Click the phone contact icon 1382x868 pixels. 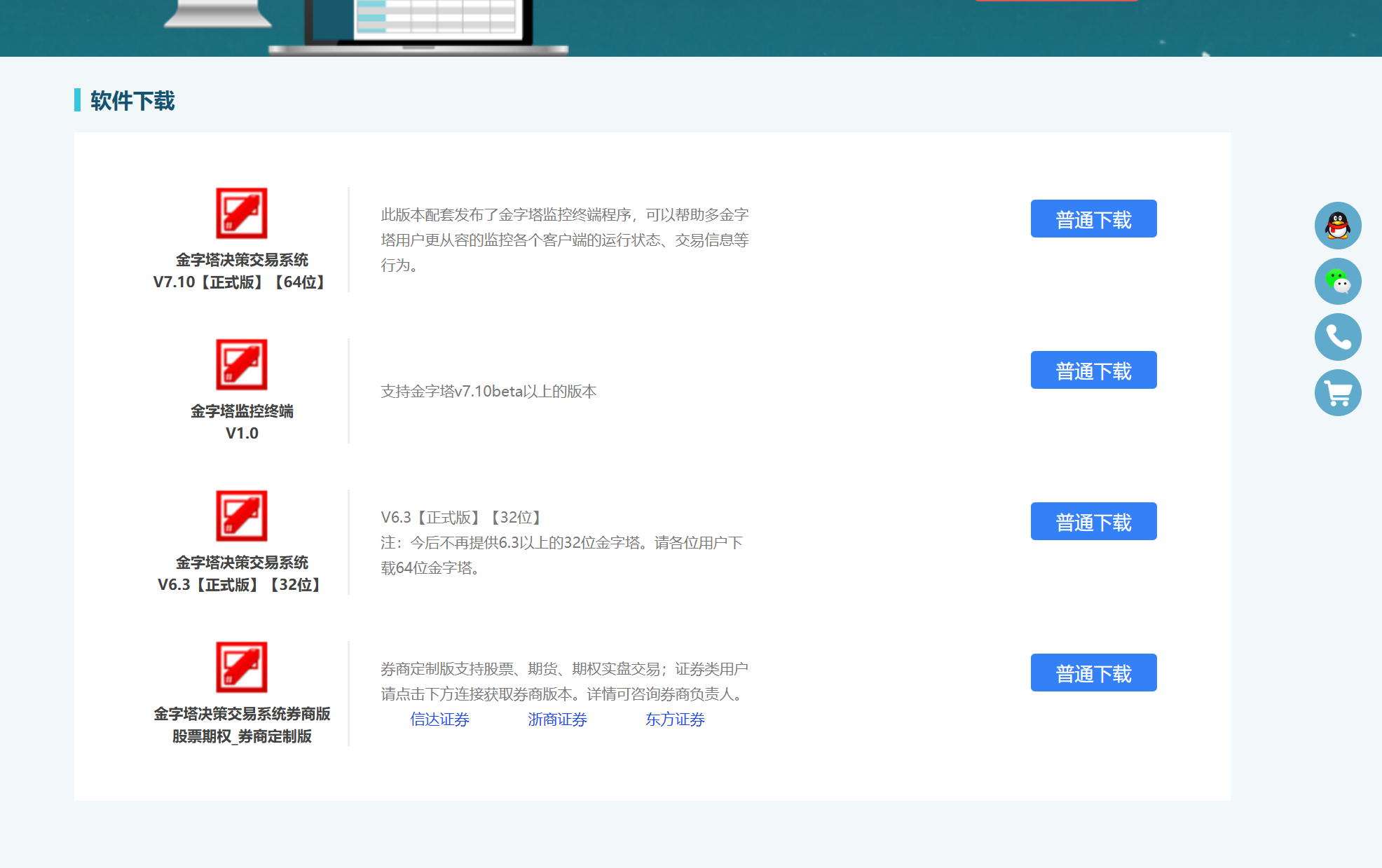pos(1338,337)
